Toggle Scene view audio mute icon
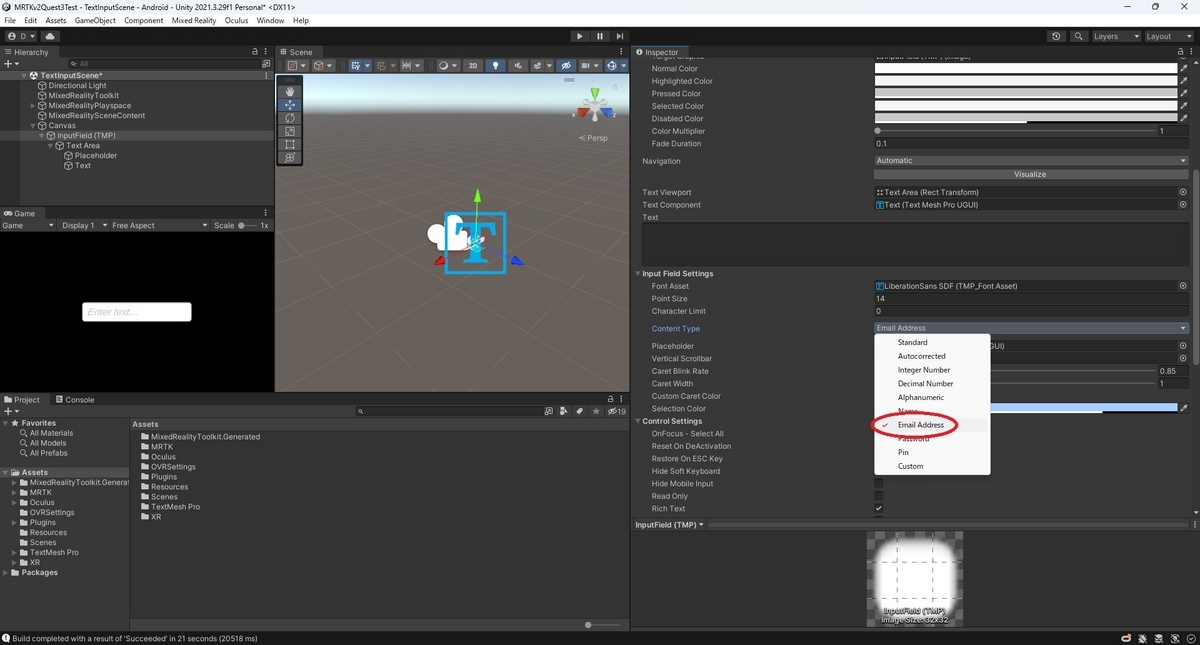Screen dimensions: 1200x645 coord(517,65)
